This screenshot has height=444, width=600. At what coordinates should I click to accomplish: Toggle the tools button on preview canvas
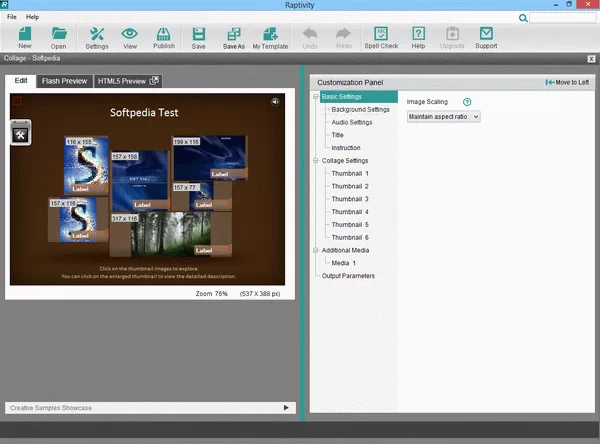(20, 135)
